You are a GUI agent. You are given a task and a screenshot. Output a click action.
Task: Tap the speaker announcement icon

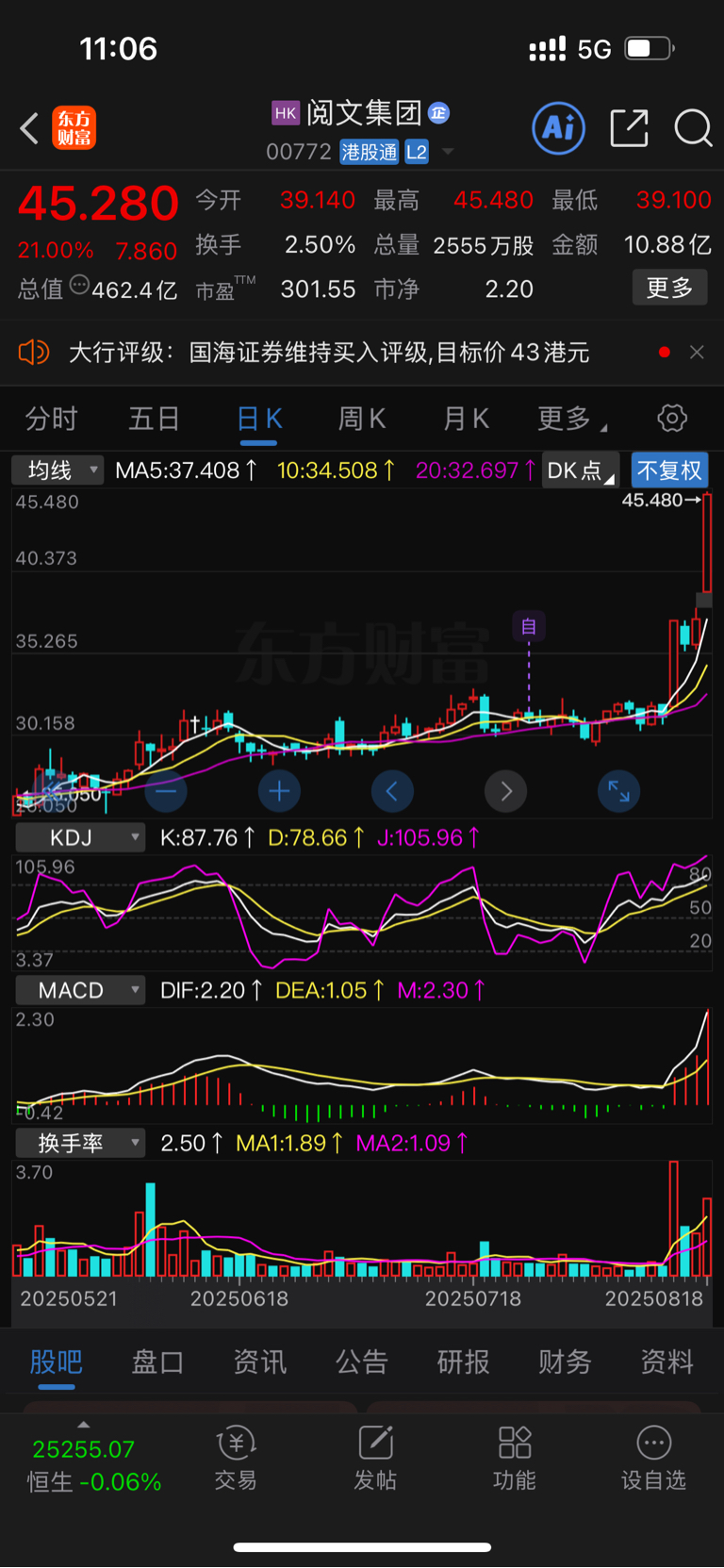[34, 353]
